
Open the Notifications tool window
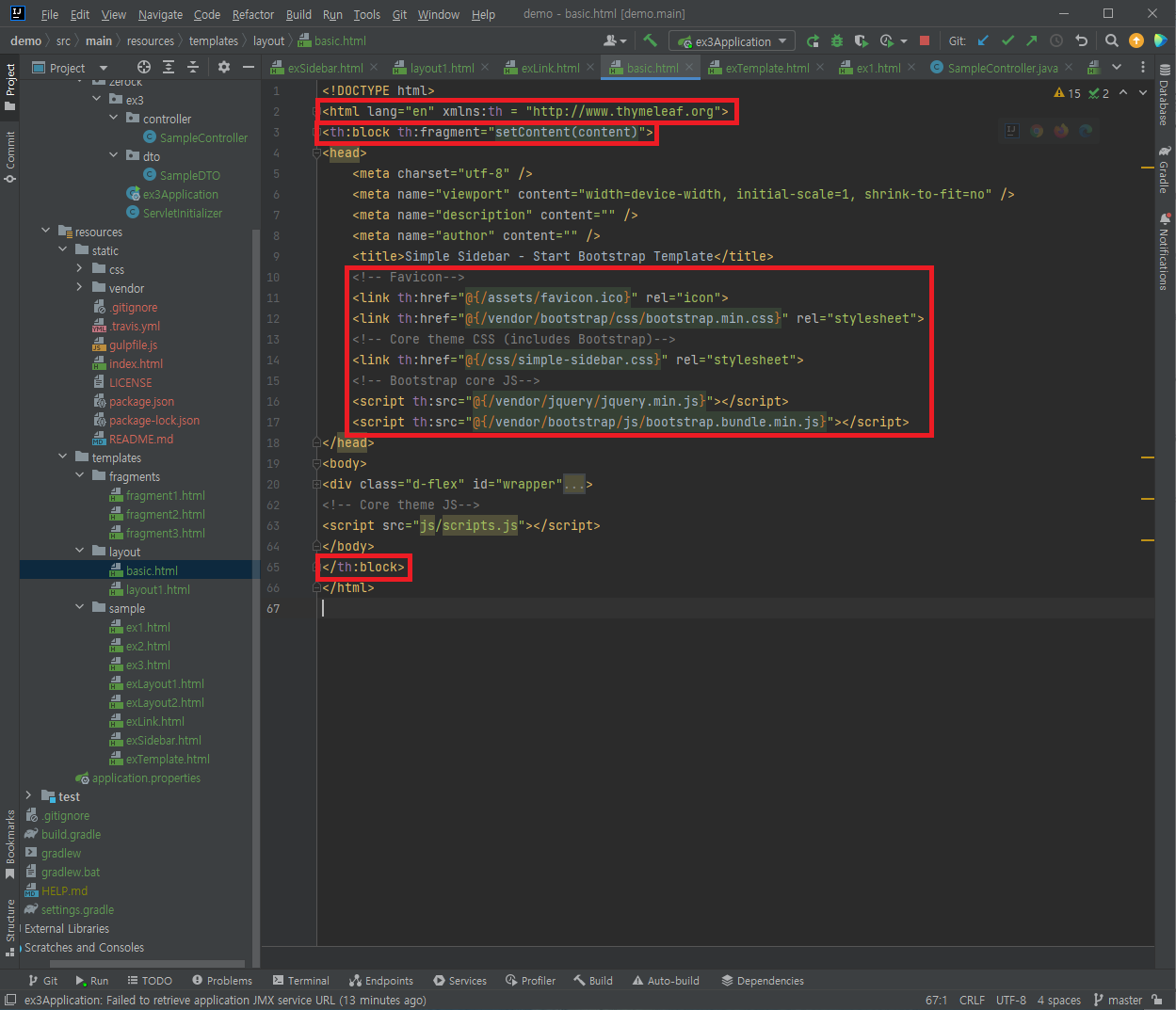tap(1165, 251)
